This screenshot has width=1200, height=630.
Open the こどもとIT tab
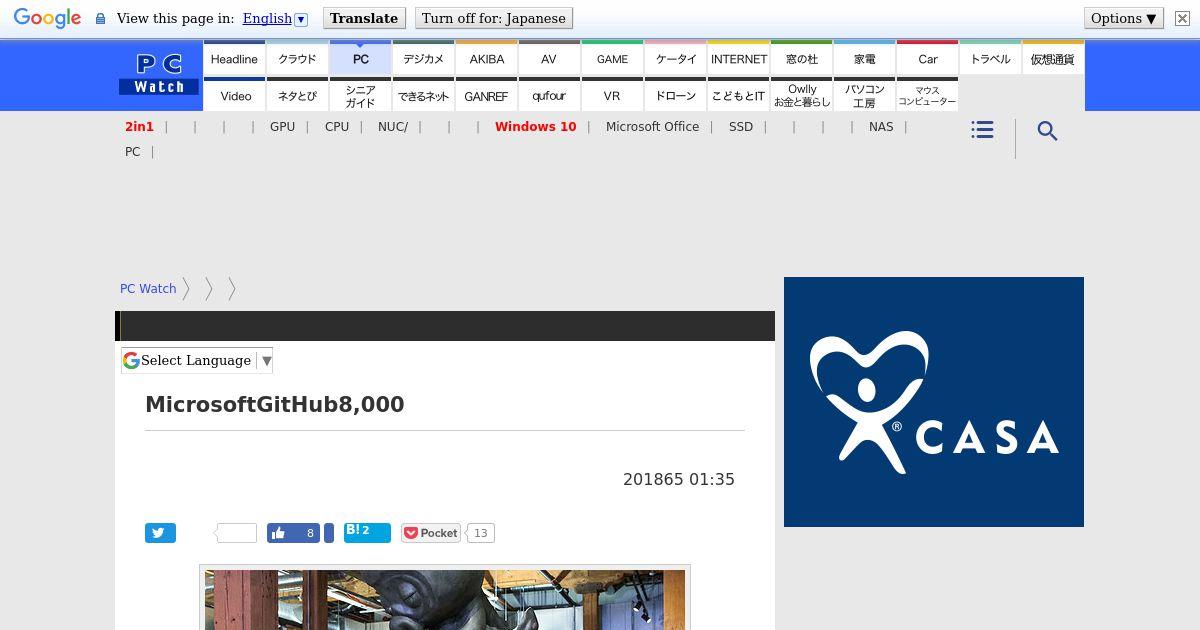click(x=738, y=95)
